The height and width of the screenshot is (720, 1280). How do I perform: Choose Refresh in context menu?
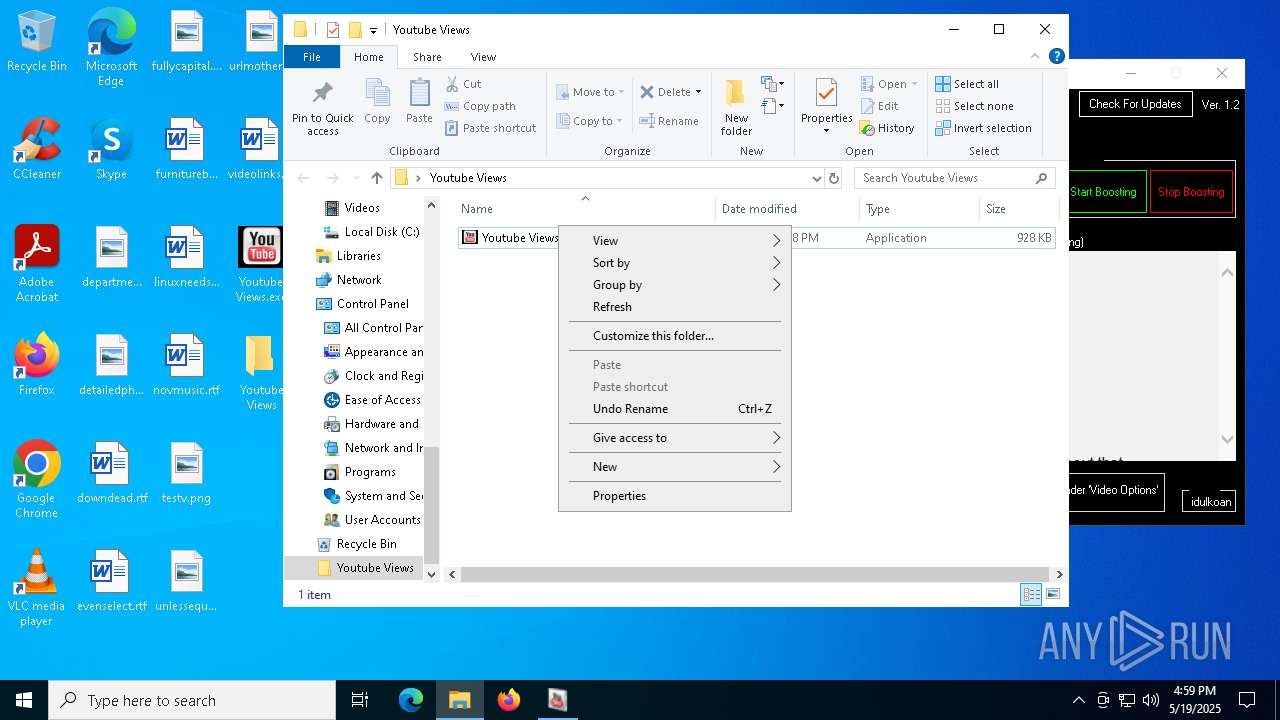coord(675,307)
